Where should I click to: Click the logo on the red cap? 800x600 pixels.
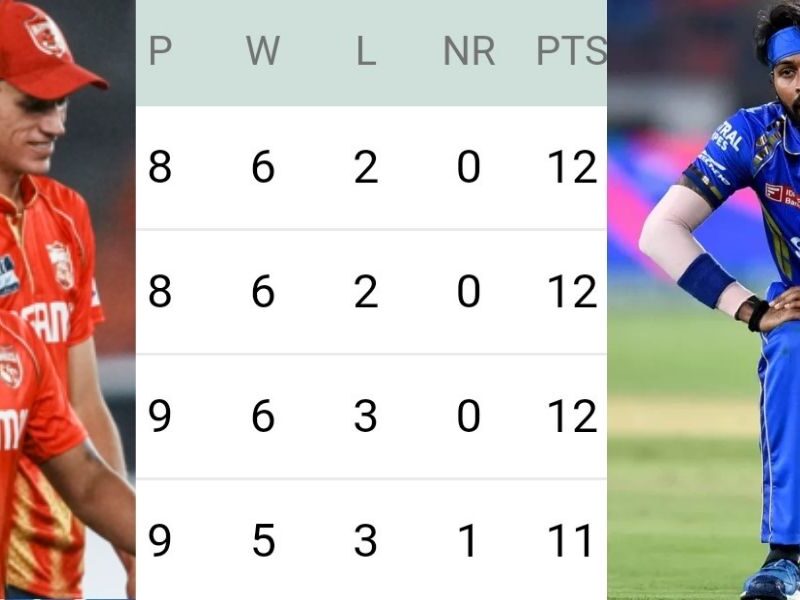(x=47, y=34)
